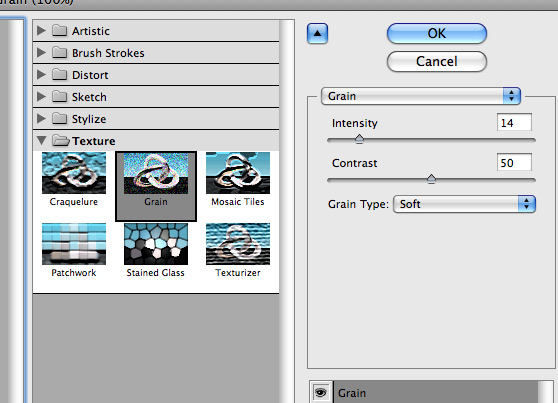
Task: Click the Intensity slider handle
Action: coord(359,139)
